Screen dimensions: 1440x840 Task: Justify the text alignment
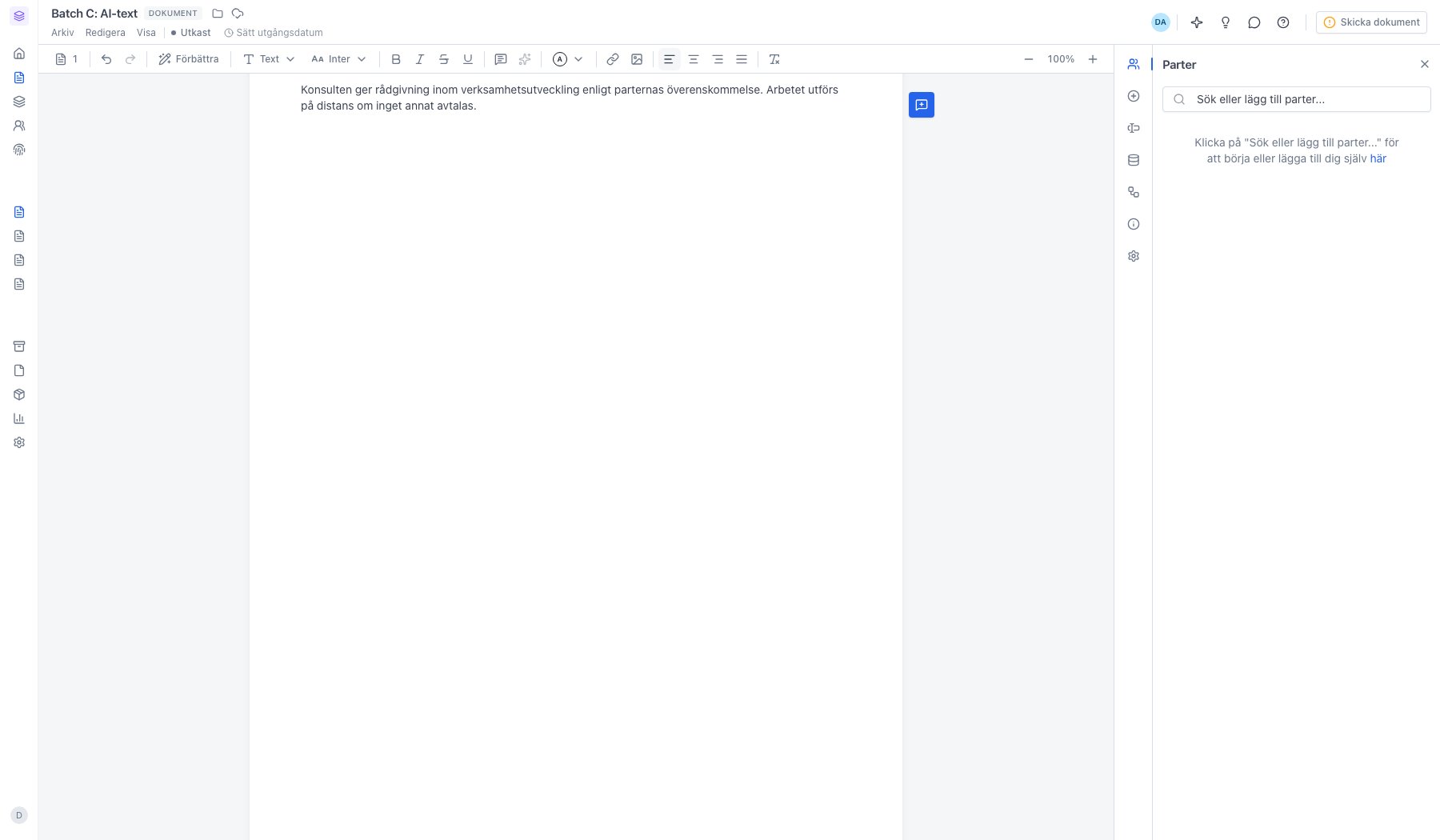click(x=742, y=59)
